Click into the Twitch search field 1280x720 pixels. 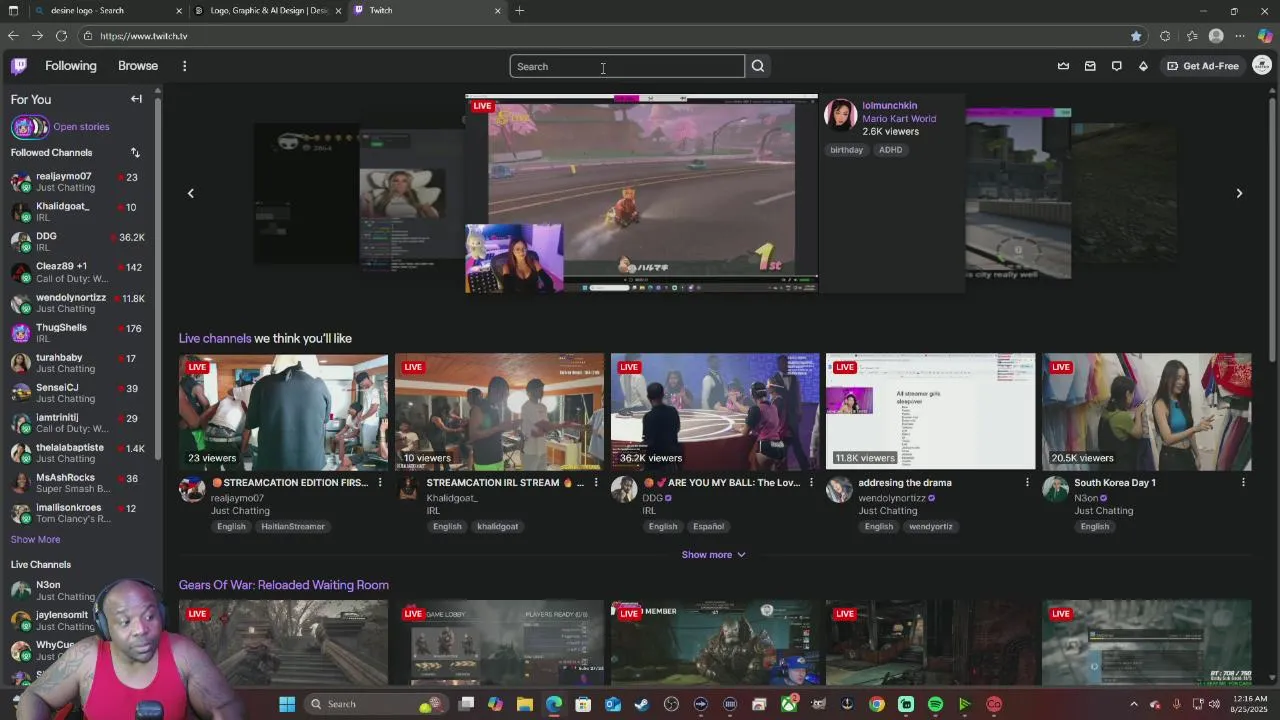pyautogui.click(x=627, y=66)
